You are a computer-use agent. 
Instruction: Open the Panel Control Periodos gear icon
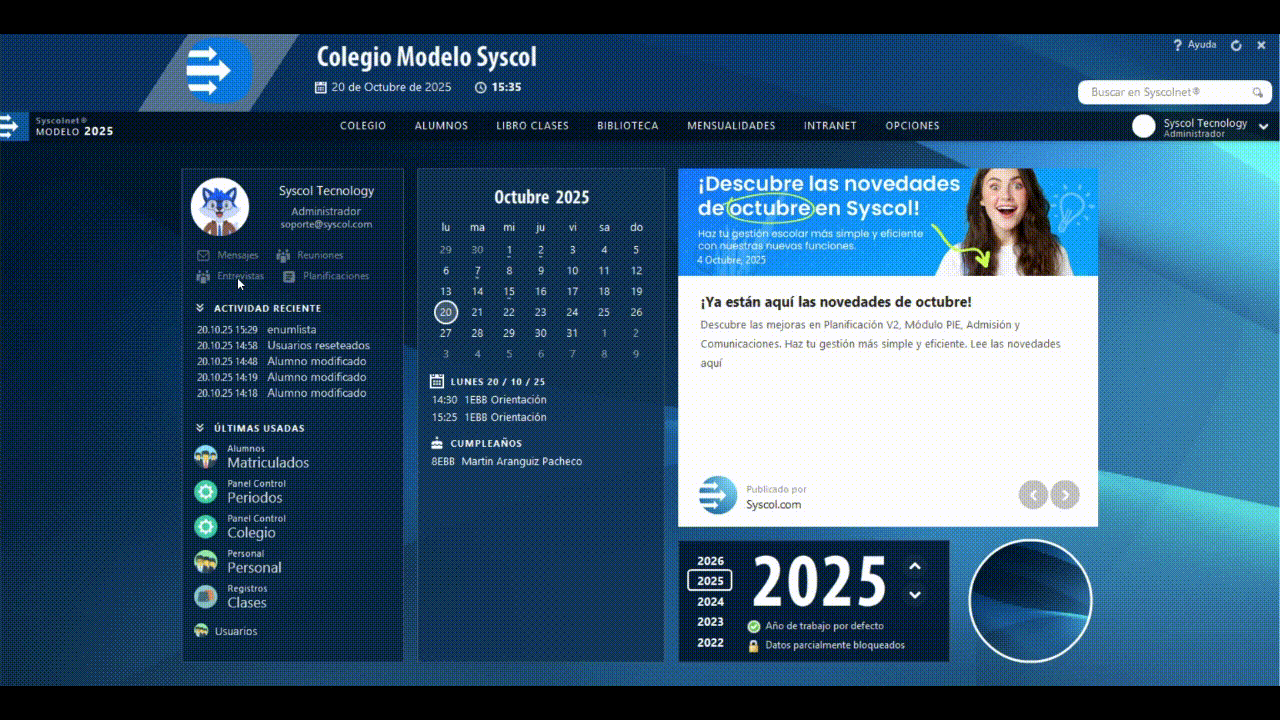[206, 491]
